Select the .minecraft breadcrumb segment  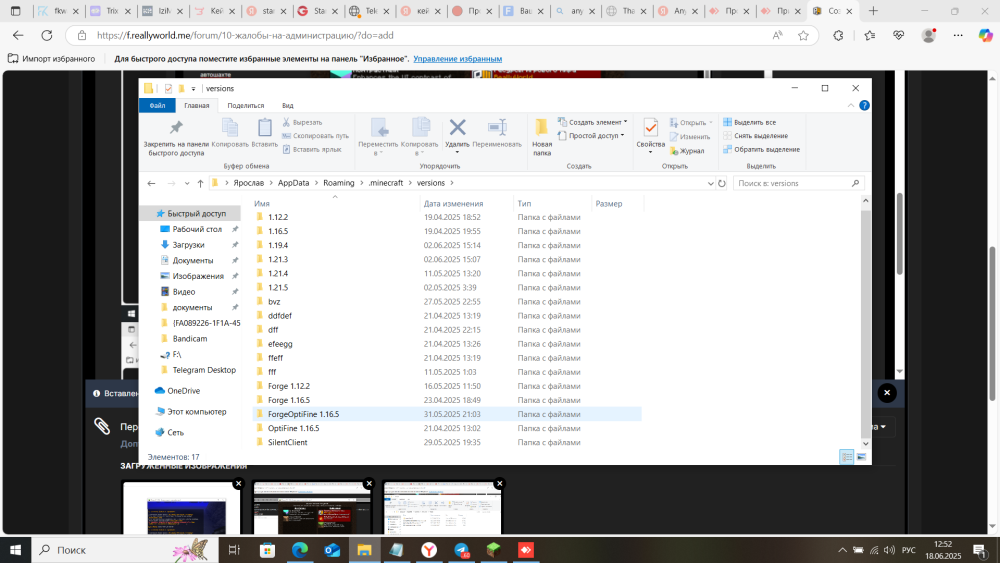coord(385,183)
